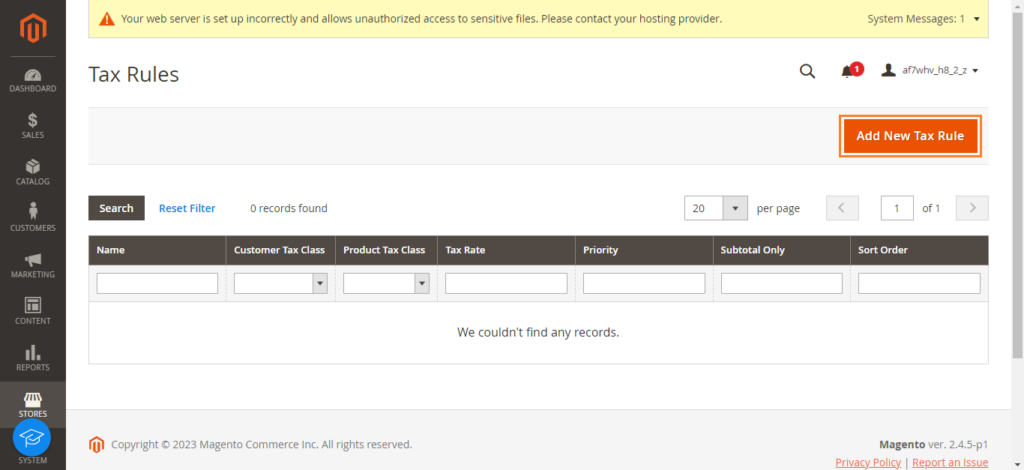This screenshot has width=1024, height=470.
Task: Click the current page number field
Action: pos(897,208)
